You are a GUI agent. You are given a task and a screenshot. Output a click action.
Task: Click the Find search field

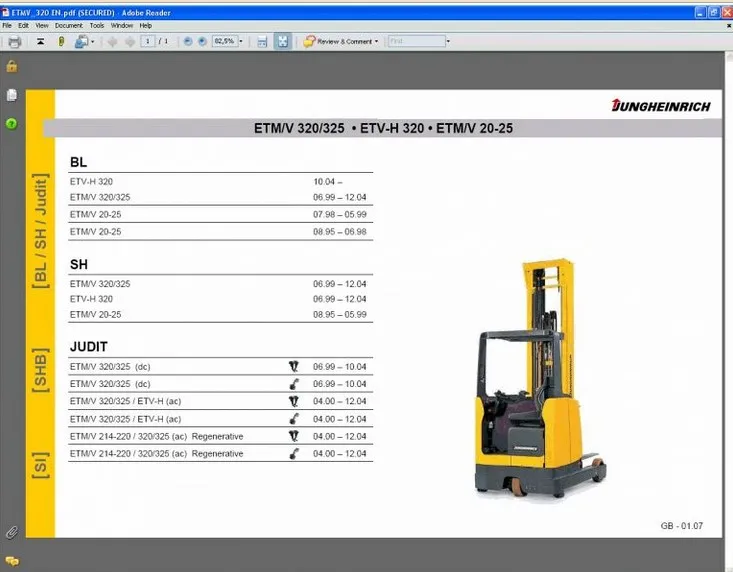pyautogui.click(x=417, y=41)
